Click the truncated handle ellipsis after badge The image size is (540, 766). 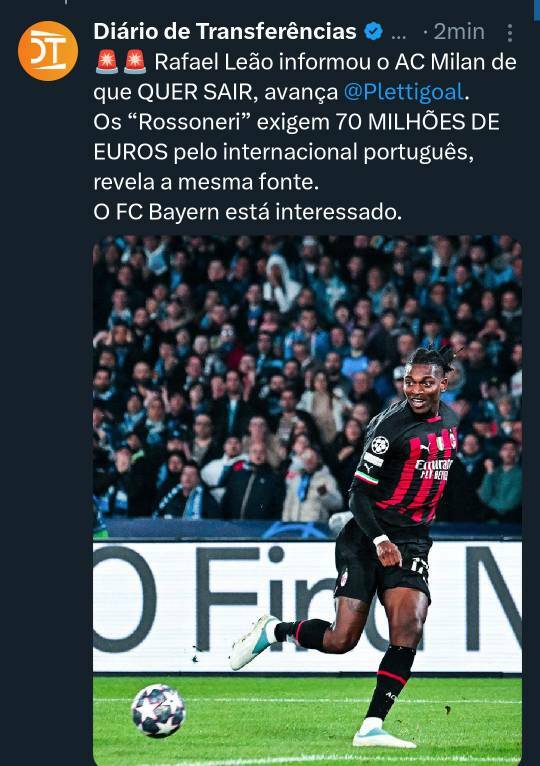click(399, 36)
